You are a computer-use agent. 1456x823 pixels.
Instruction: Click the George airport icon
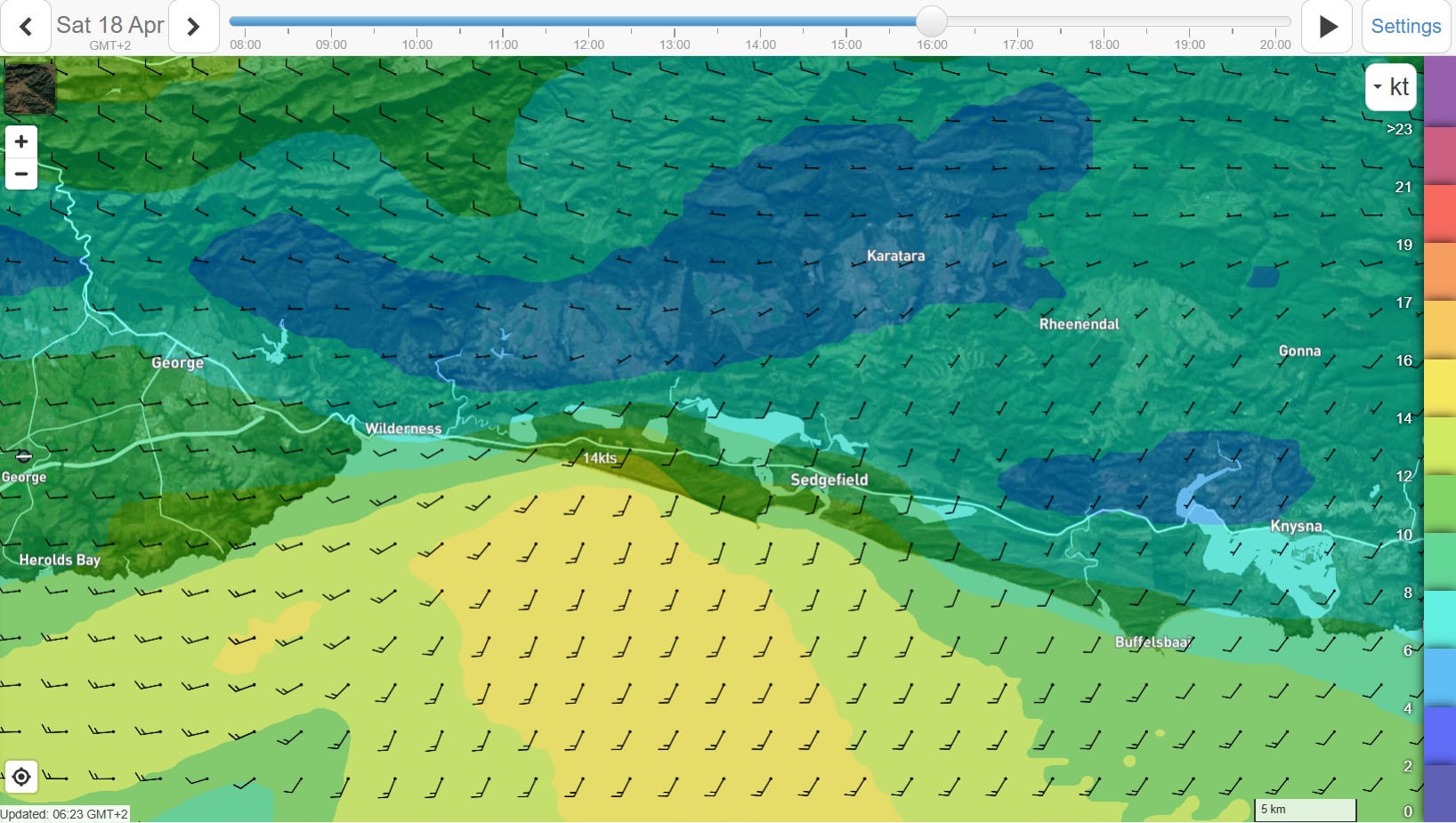tap(24, 456)
